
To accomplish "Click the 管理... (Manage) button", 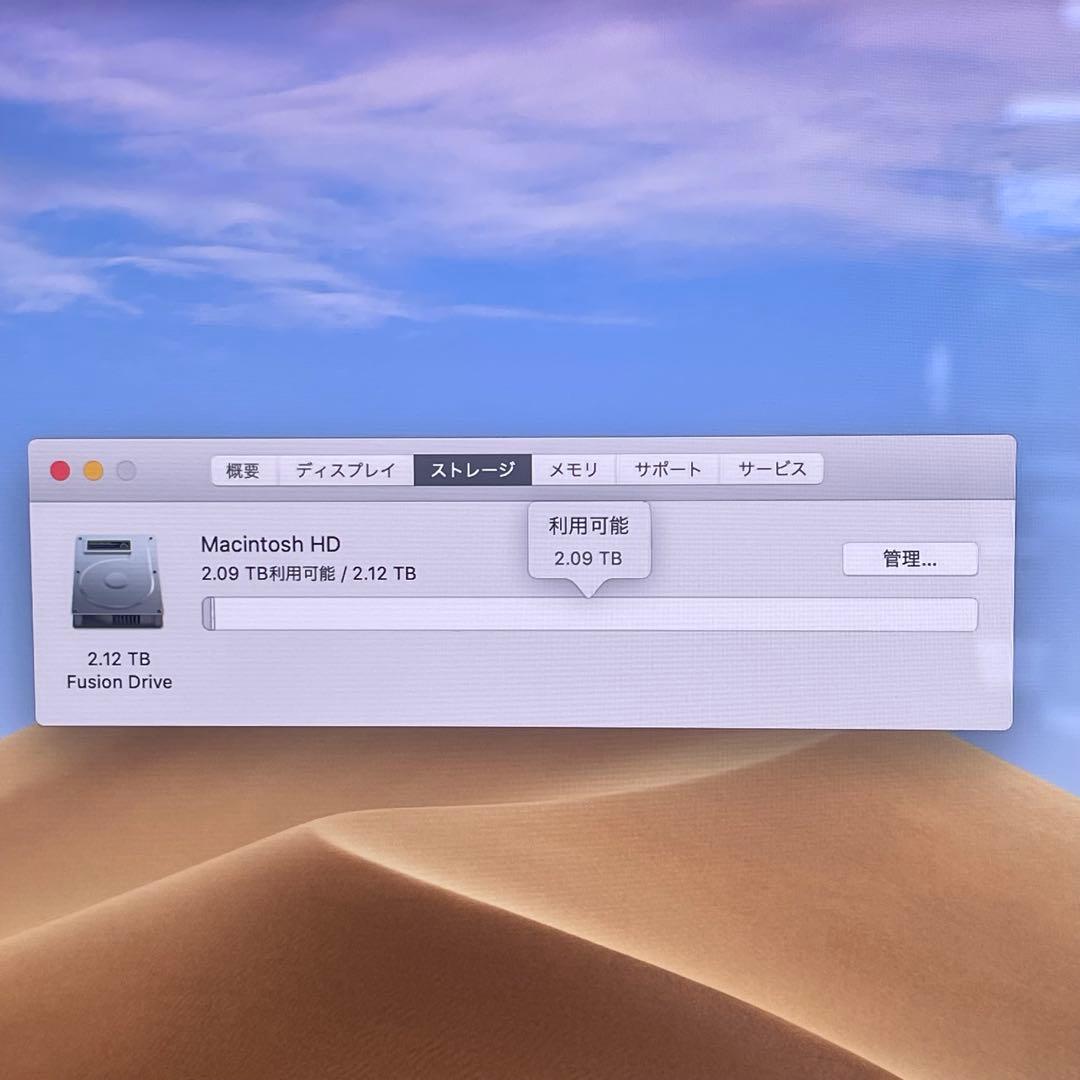I will 911,558.
